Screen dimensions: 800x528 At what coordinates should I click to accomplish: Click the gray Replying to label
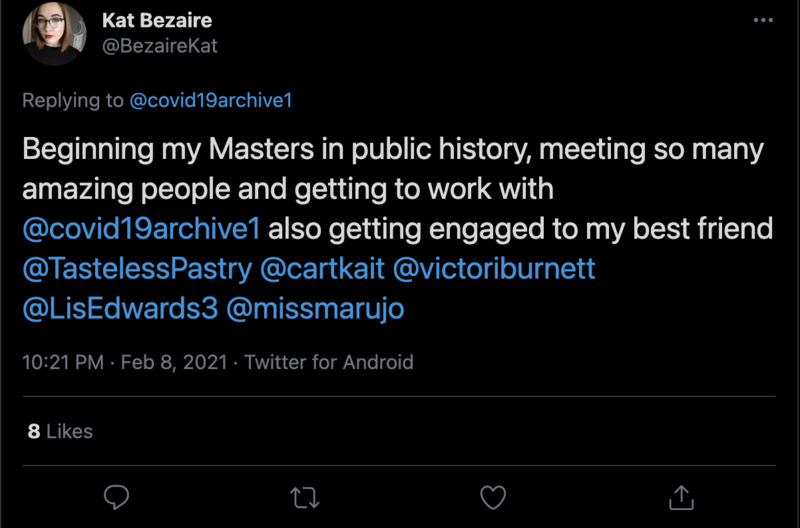(x=73, y=100)
